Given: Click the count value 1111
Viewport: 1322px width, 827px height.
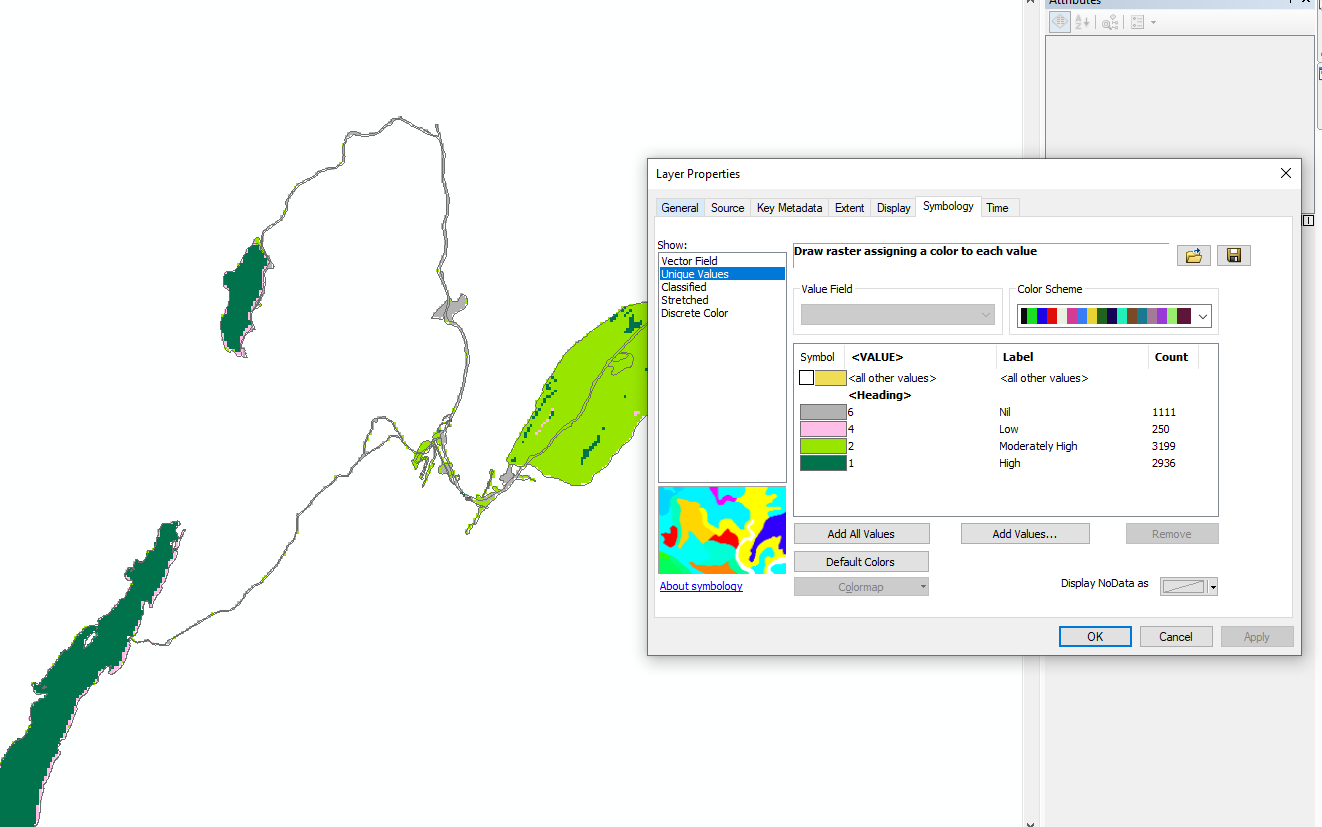Looking at the screenshot, I should [x=1164, y=412].
